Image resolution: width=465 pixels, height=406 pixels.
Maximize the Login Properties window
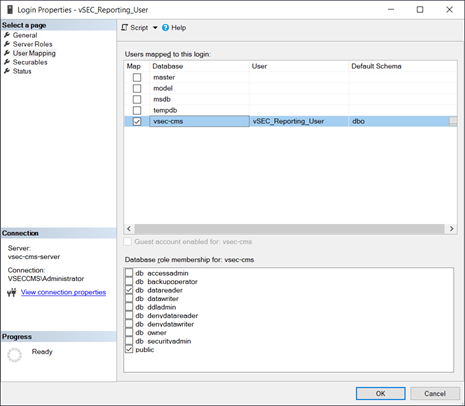point(420,10)
